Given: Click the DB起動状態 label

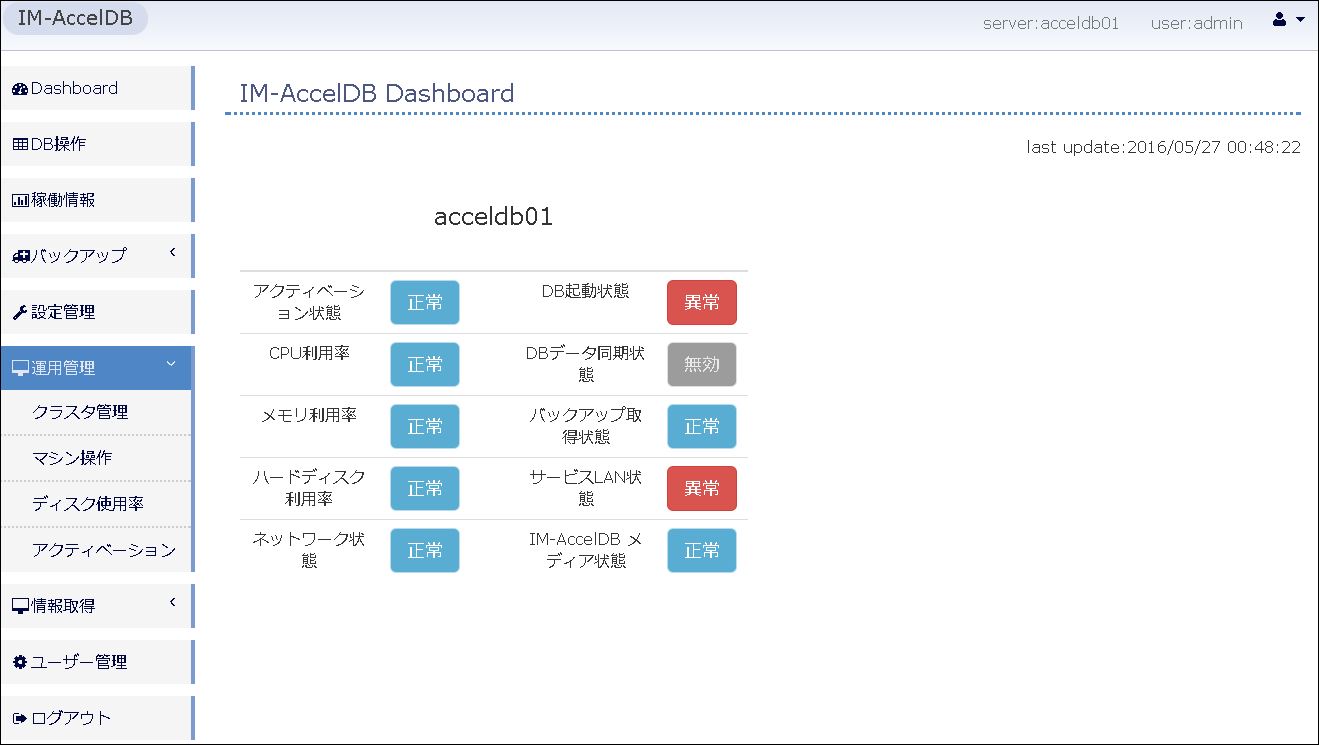Looking at the screenshot, I should [x=586, y=291].
